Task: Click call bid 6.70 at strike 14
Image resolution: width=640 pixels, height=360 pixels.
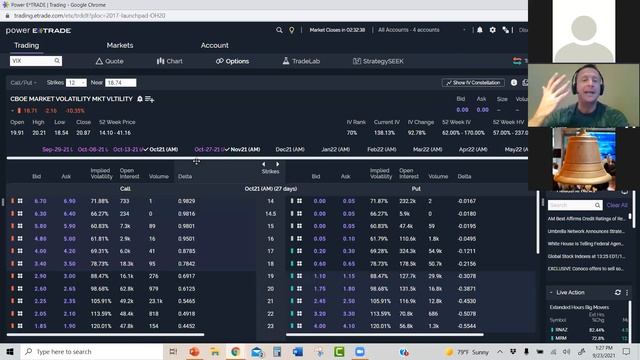Action: tap(40, 201)
